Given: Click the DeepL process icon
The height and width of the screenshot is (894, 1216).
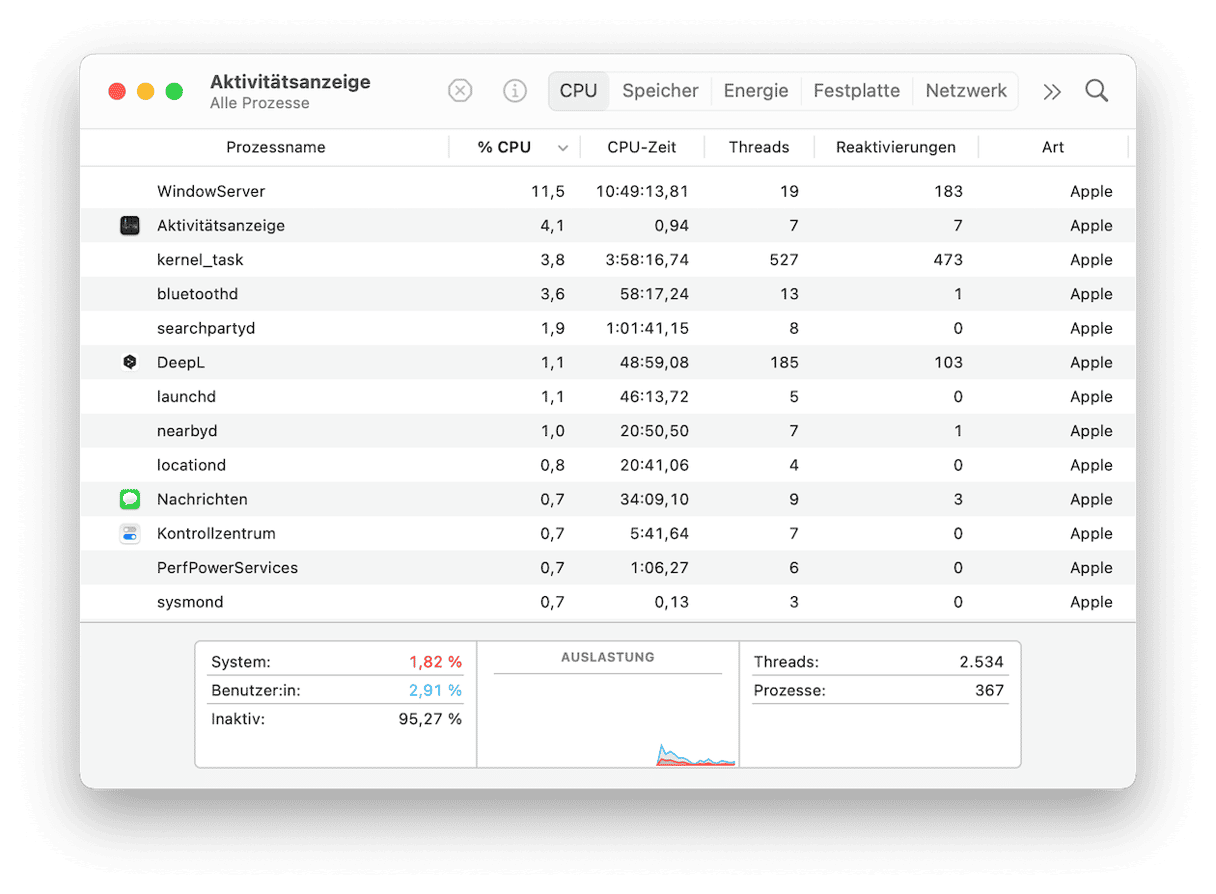Looking at the screenshot, I should pyautogui.click(x=130, y=363).
